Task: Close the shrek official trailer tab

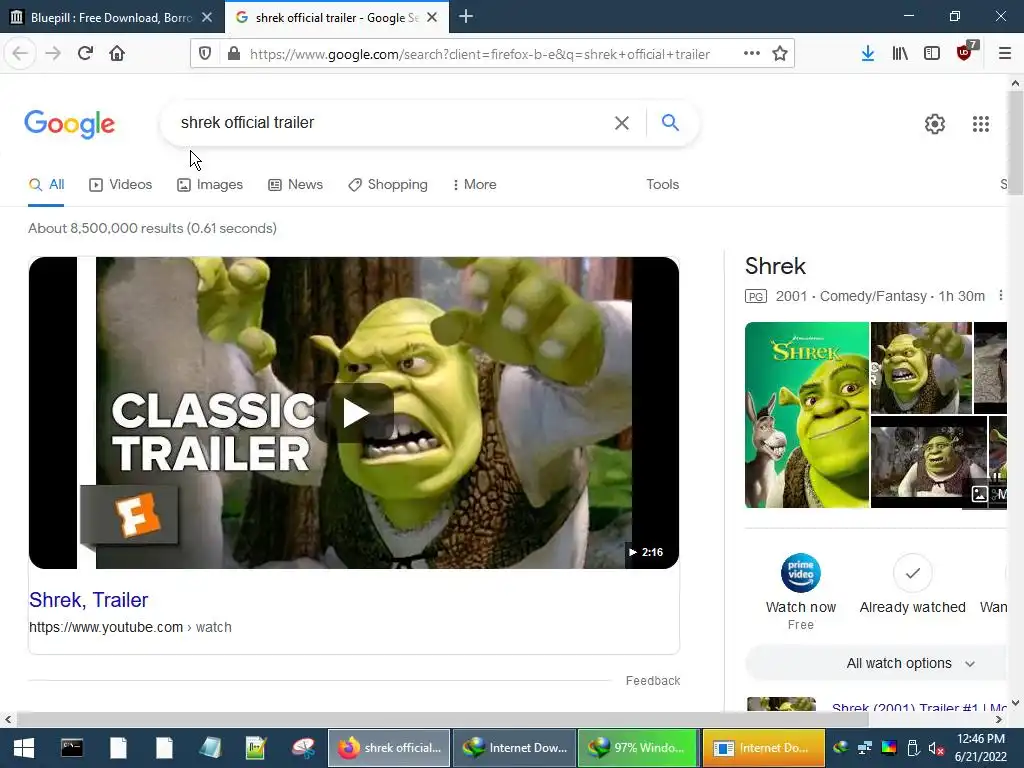Action: point(432,18)
